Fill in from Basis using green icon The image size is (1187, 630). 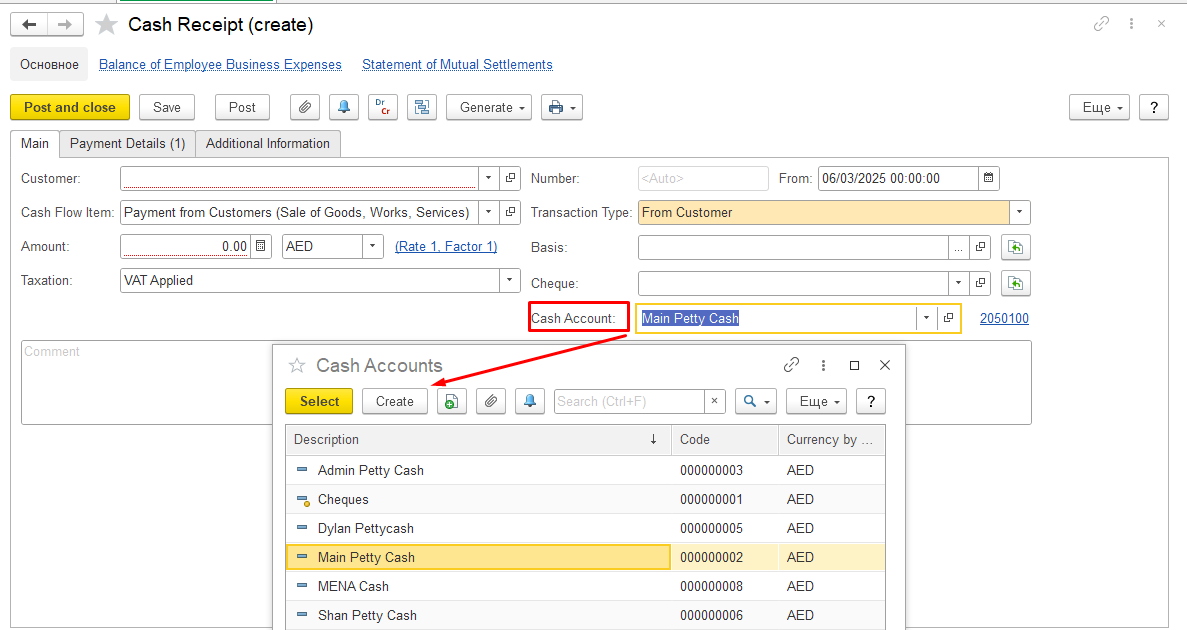1016,248
